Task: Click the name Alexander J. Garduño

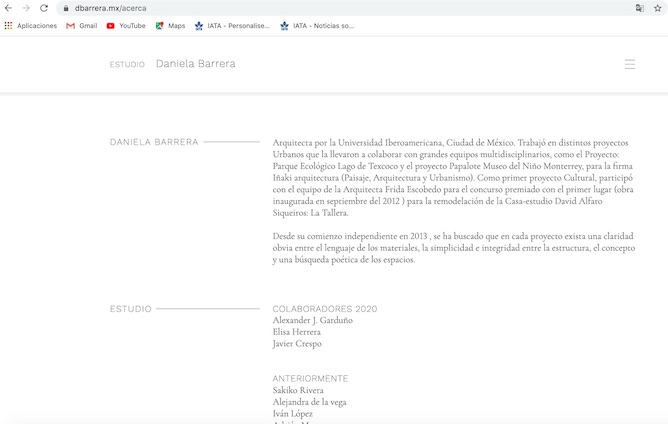Action: (312, 320)
